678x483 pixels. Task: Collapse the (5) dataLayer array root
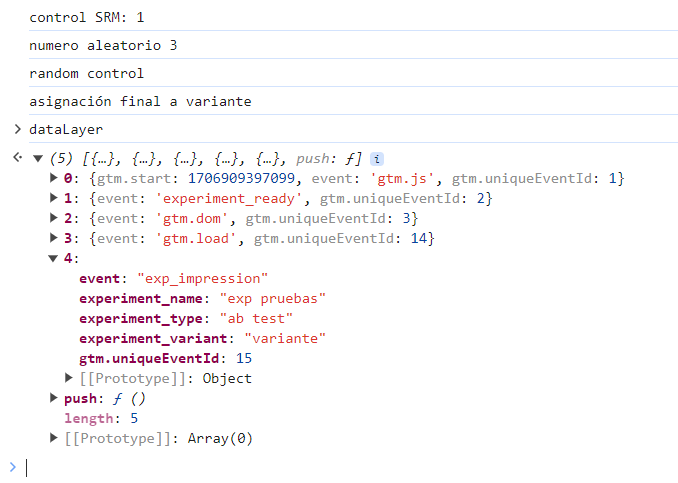38,159
